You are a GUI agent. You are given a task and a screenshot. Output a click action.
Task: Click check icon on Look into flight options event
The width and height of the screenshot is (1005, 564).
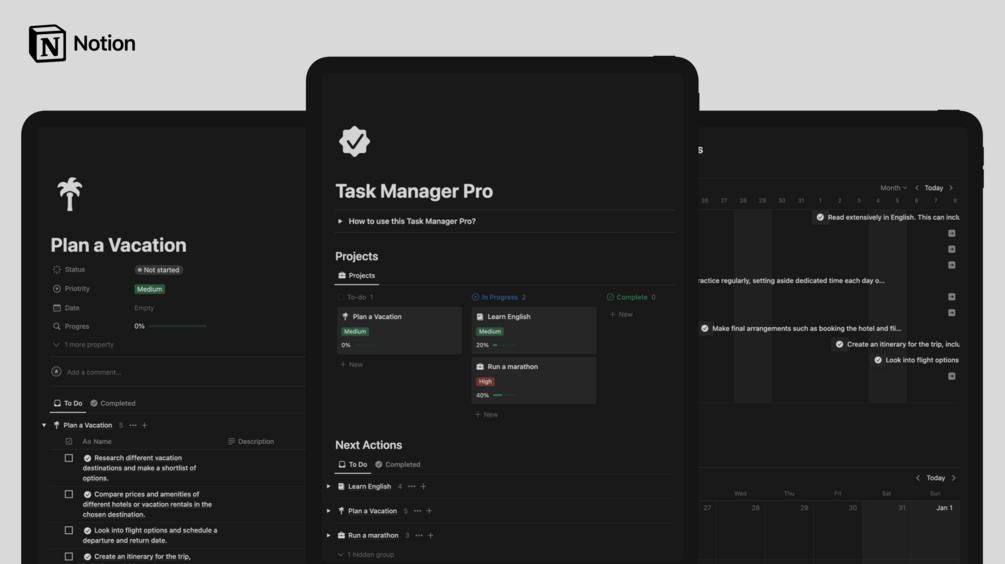click(x=878, y=360)
